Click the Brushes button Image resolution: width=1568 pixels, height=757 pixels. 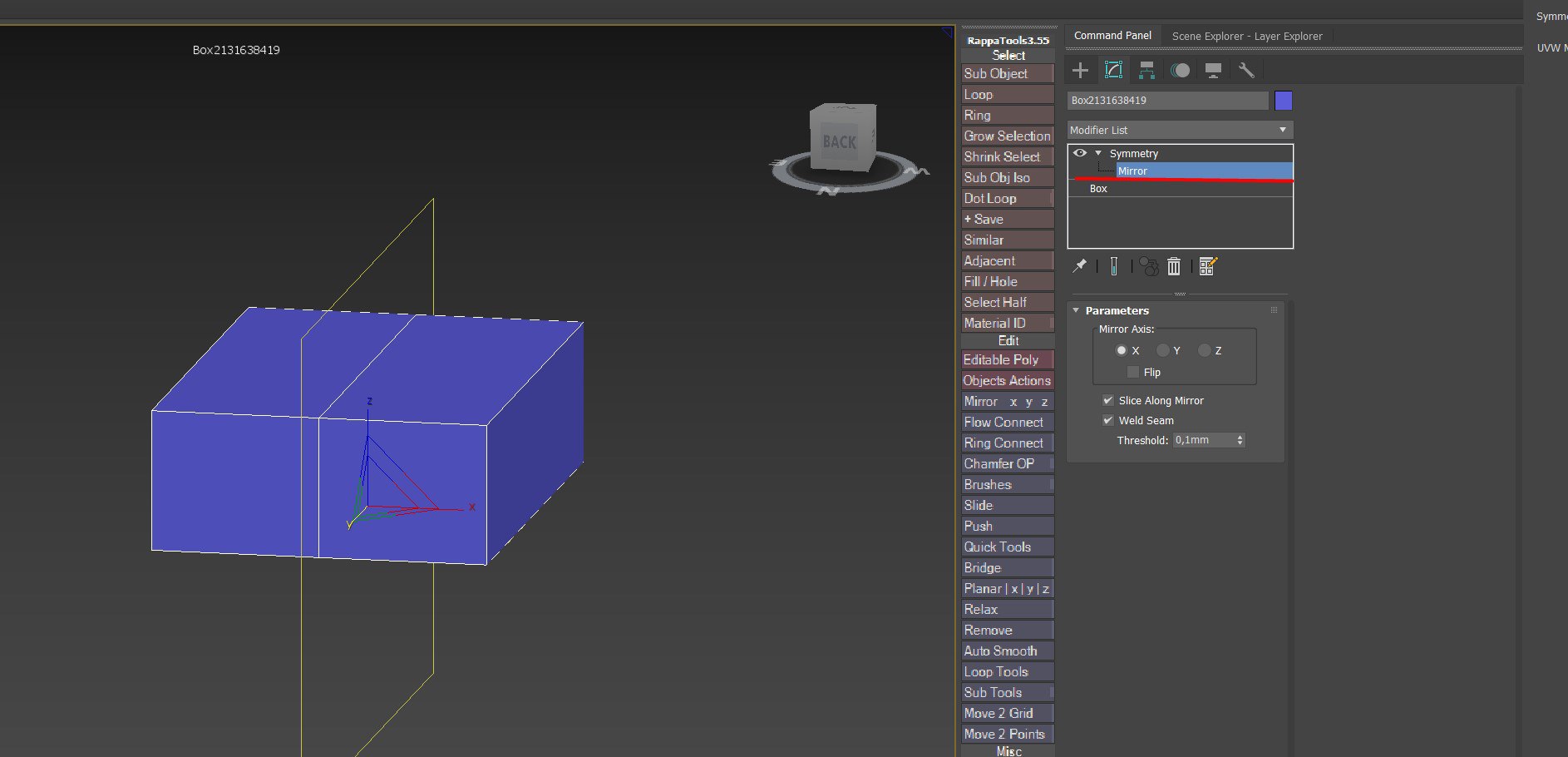pyautogui.click(x=1008, y=484)
